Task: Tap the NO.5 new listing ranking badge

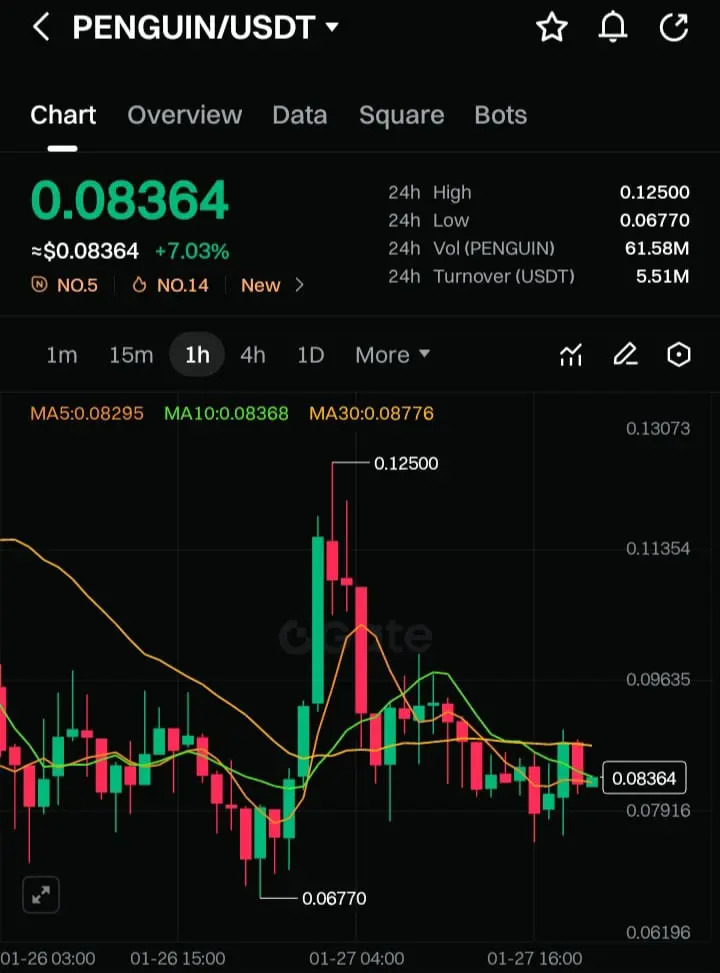Action: [65, 285]
